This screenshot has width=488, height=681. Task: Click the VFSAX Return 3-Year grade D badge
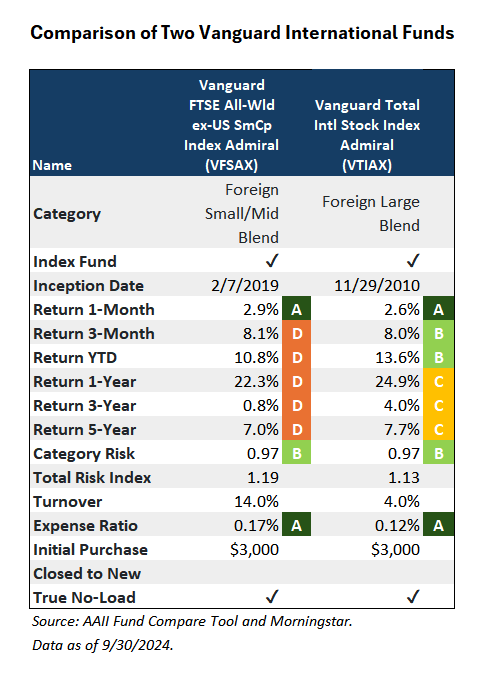297,405
